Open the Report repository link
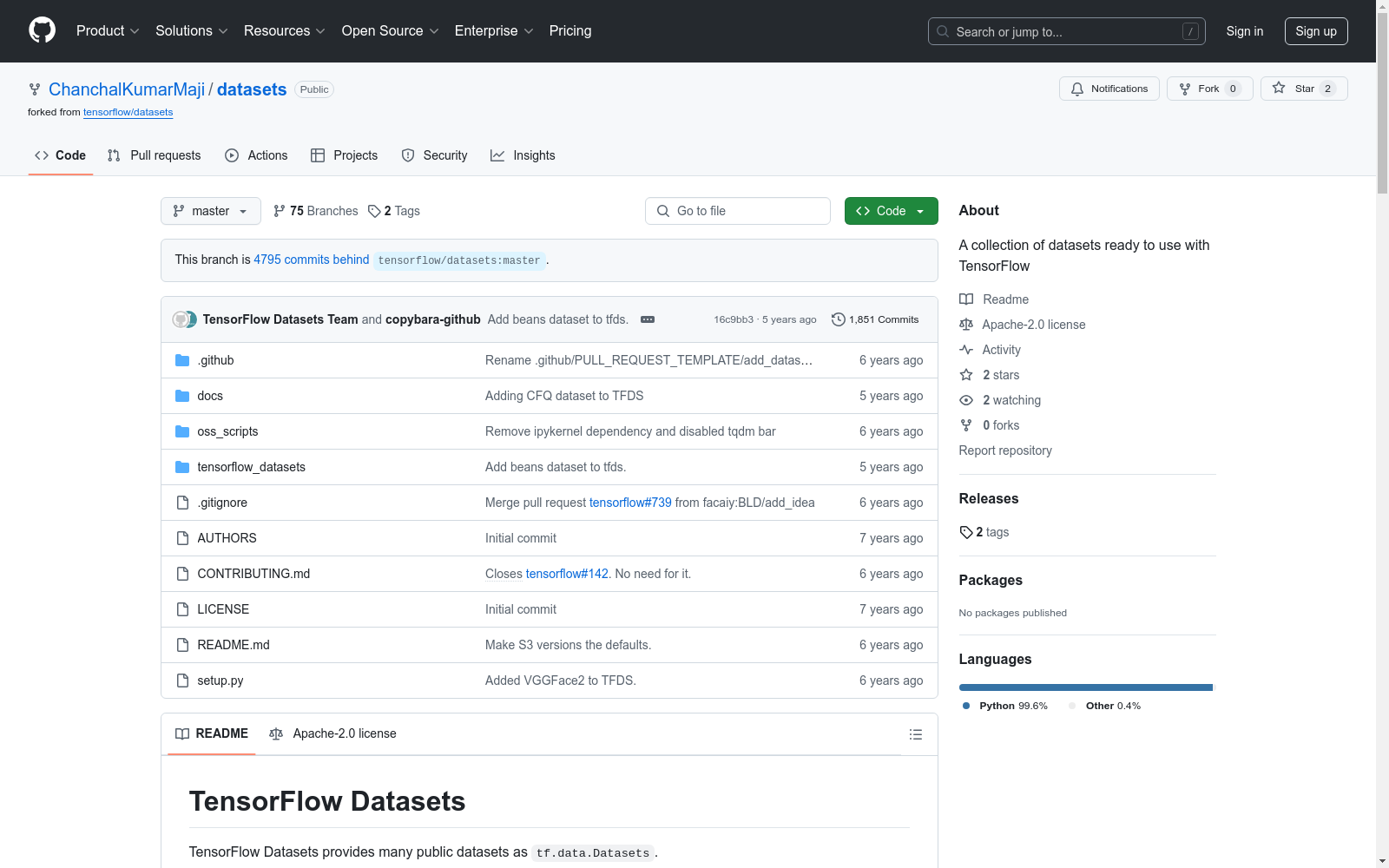Screen dimensions: 1389x868 coord(1005,450)
